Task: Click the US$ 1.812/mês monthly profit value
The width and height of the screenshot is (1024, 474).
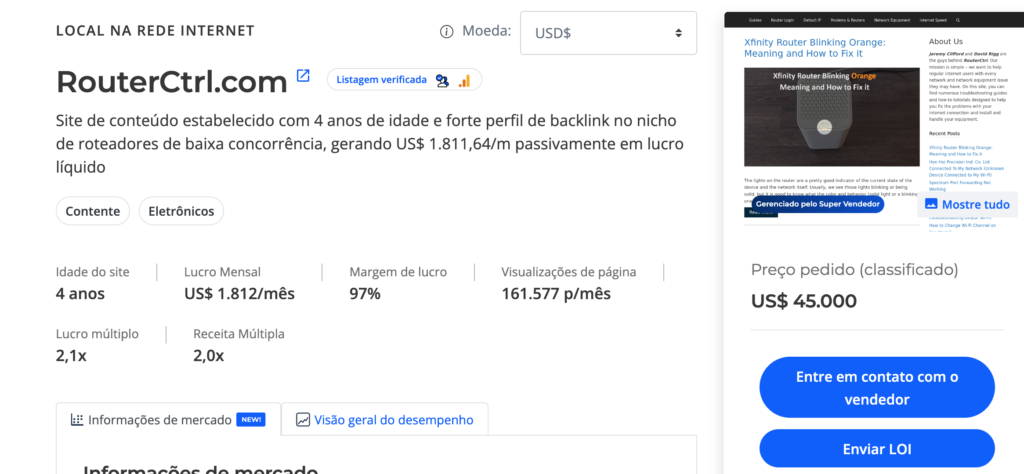Action: tap(239, 294)
